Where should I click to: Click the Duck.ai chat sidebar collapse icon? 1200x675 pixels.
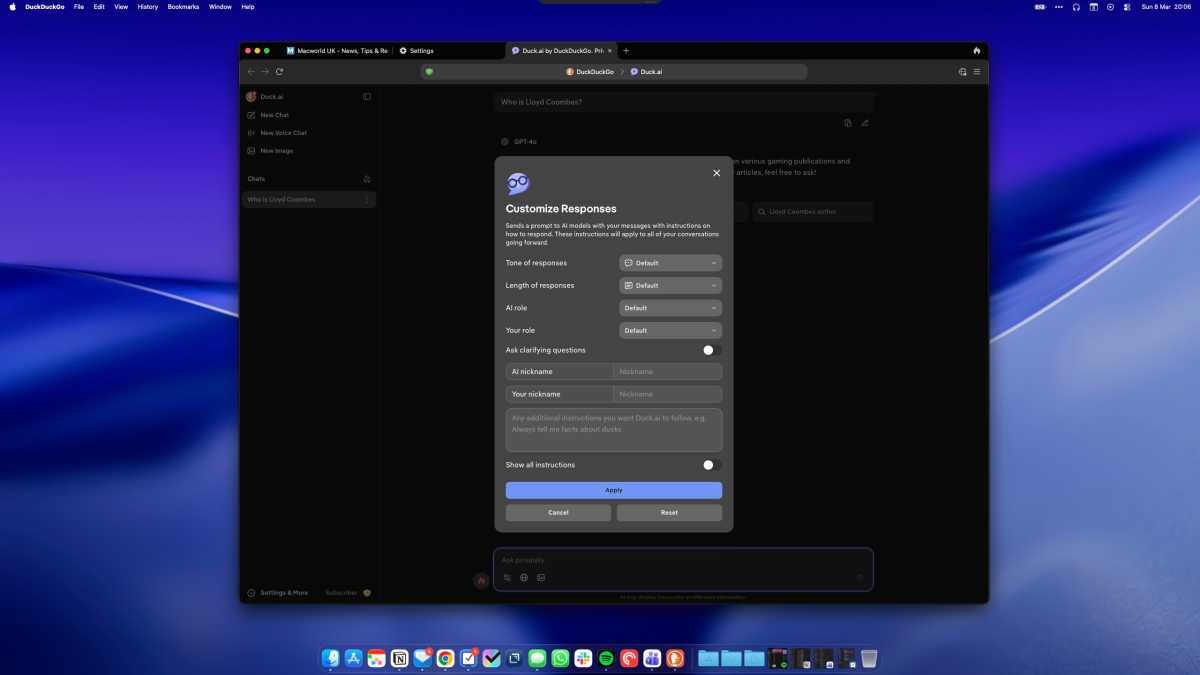coord(367,97)
